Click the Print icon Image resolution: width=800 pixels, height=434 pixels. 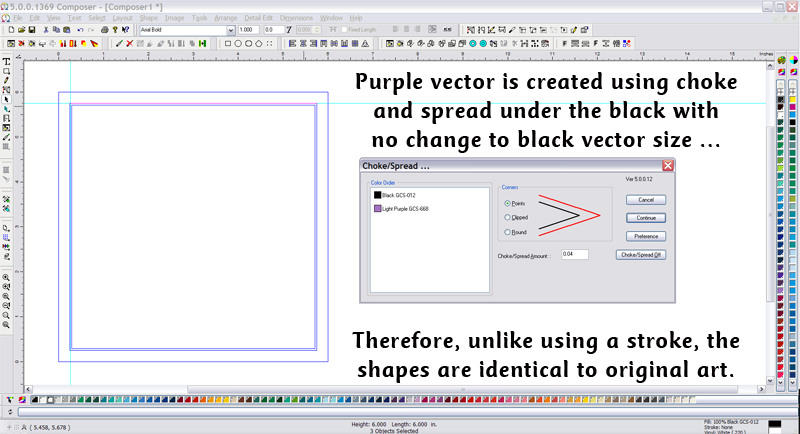coord(105,30)
